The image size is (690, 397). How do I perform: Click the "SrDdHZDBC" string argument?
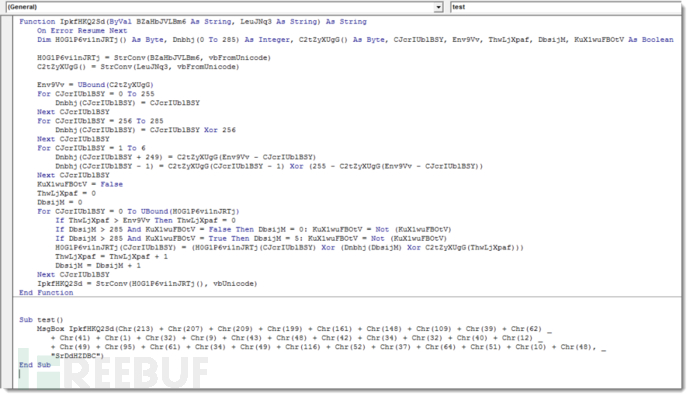tap(77, 356)
